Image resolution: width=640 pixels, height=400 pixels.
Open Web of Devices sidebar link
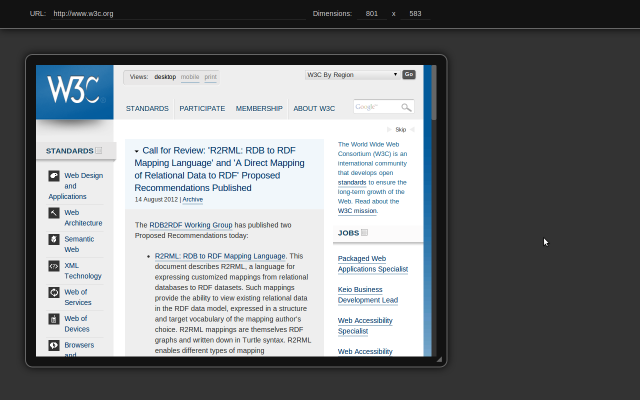(77, 324)
